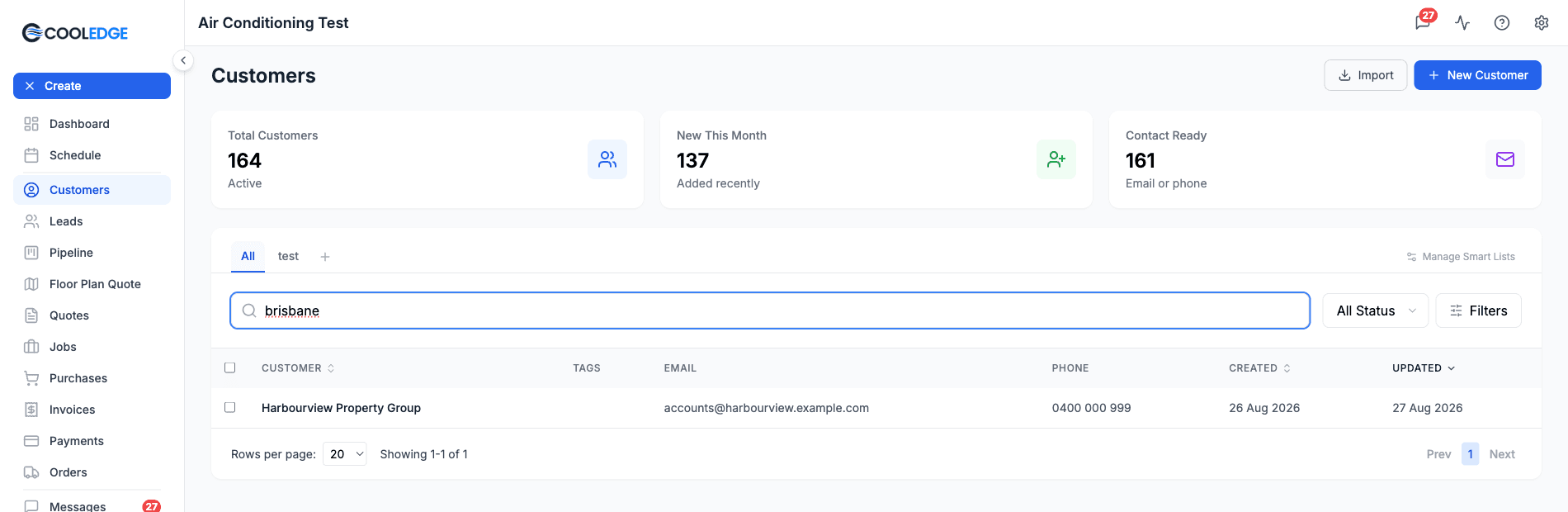
Task: Open Pipeline in the sidebar
Action: [x=92, y=253]
